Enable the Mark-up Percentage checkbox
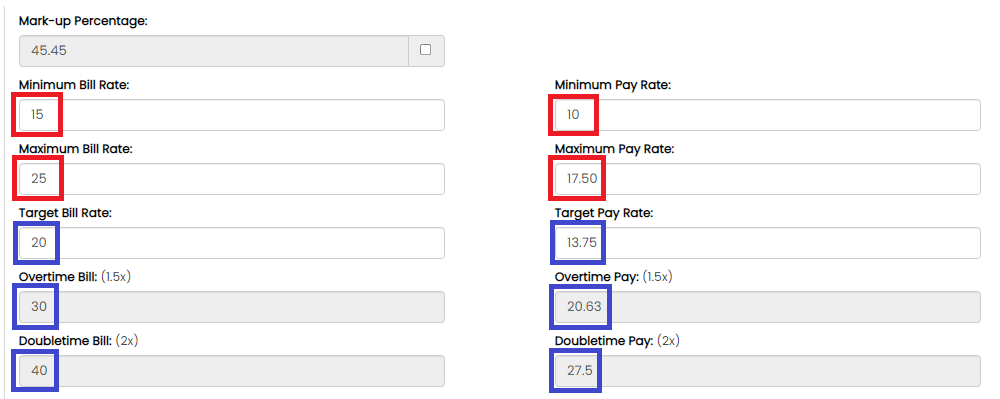 click(425, 50)
